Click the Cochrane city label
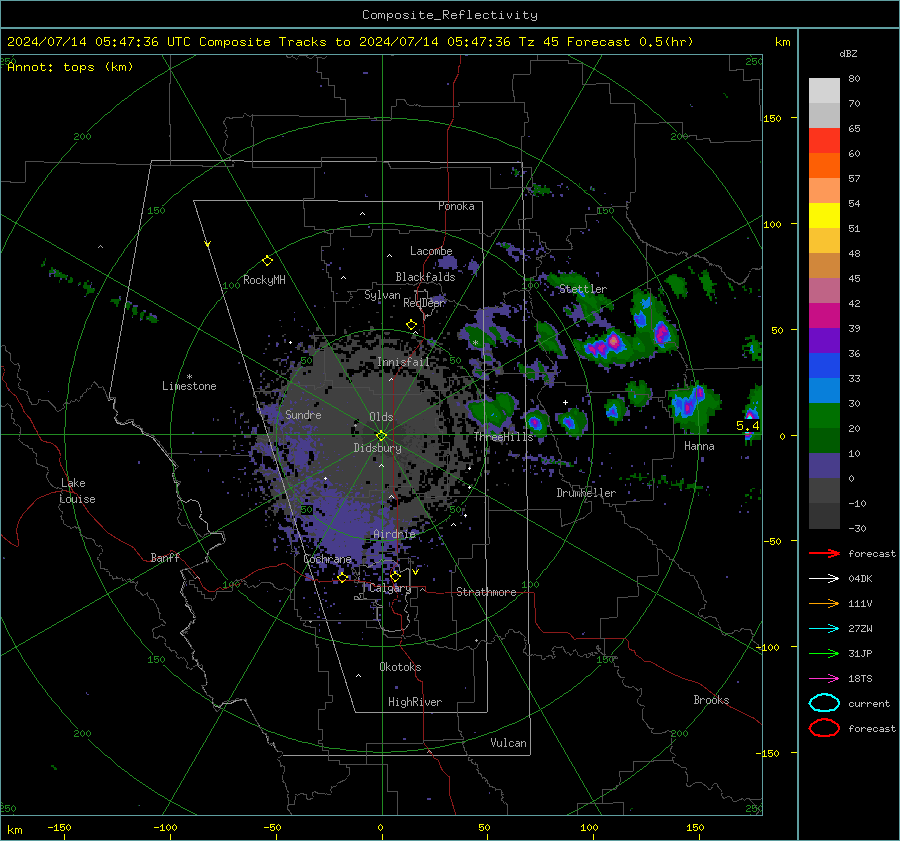 (327, 559)
